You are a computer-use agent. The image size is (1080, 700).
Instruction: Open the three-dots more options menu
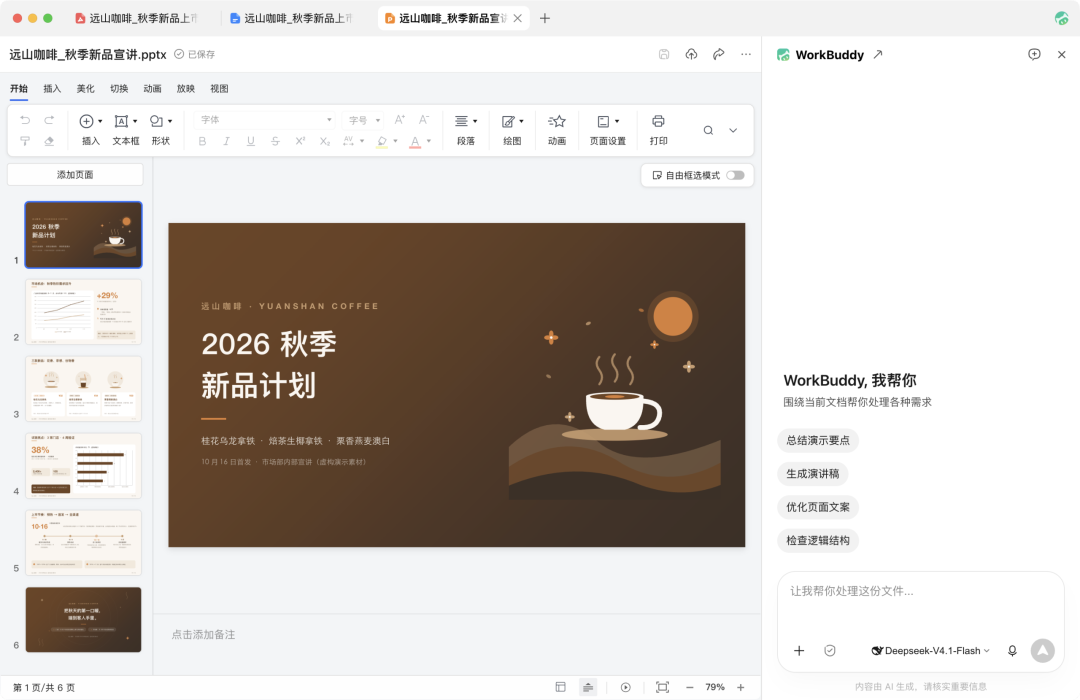point(746,54)
